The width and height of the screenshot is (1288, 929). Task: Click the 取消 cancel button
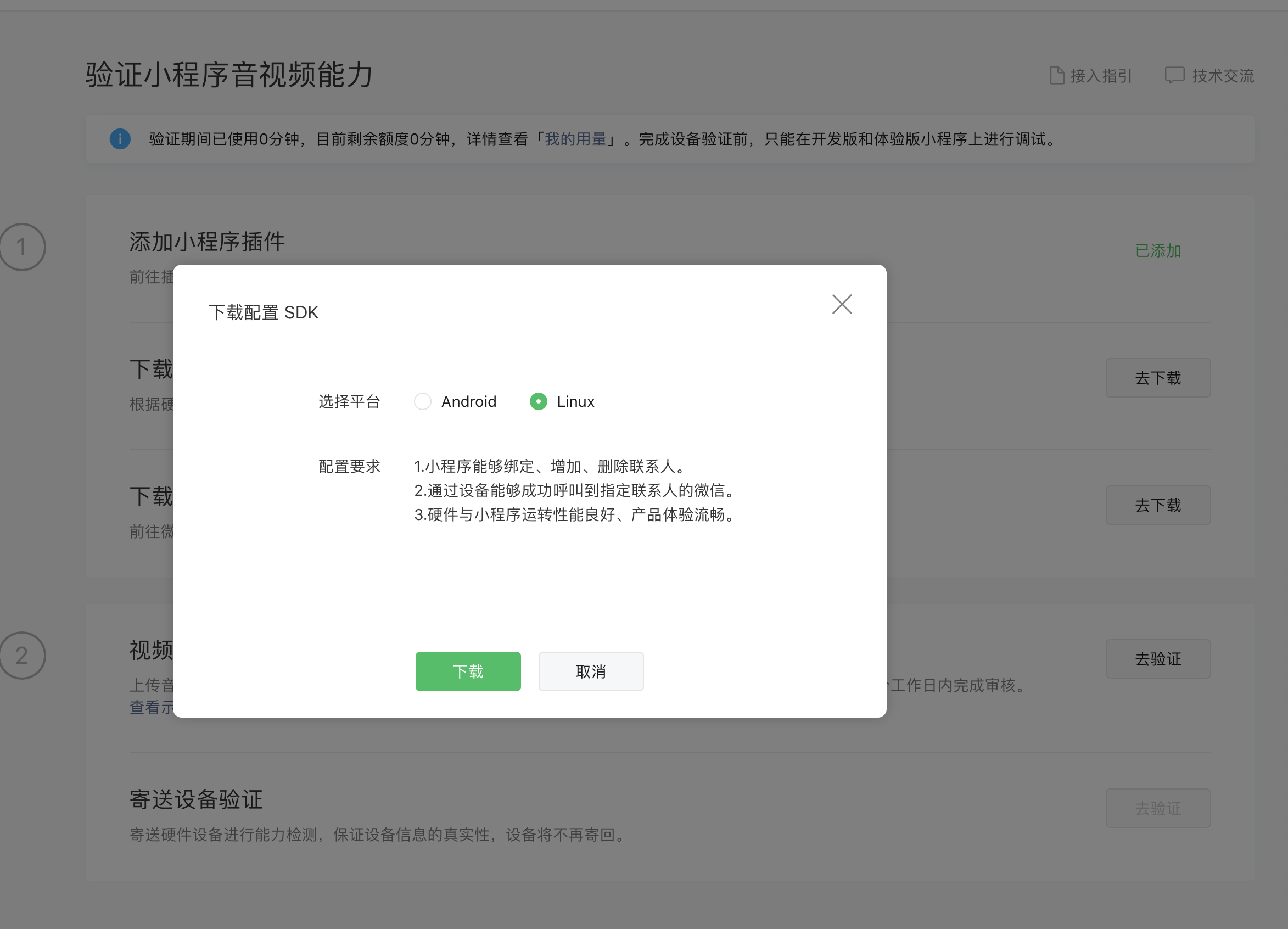click(x=591, y=671)
